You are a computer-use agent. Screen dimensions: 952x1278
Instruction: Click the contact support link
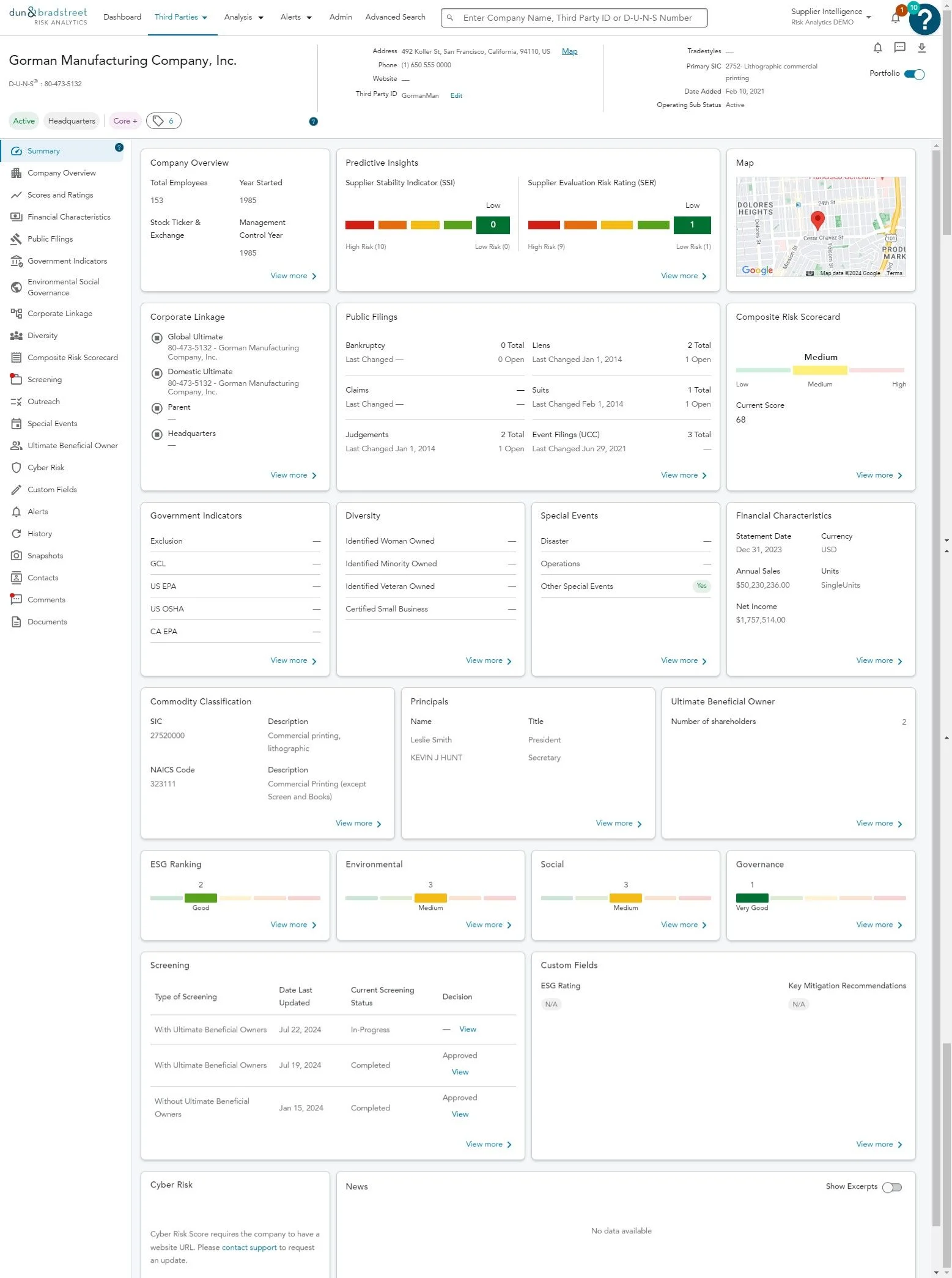click(x=249, y=1248)
